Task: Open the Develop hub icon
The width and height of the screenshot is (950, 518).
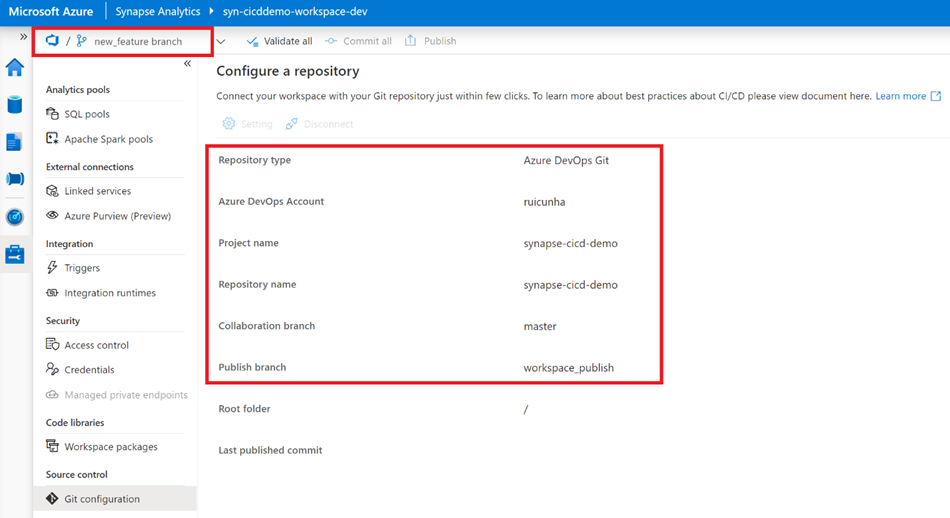Action: (x=14, y=142)
